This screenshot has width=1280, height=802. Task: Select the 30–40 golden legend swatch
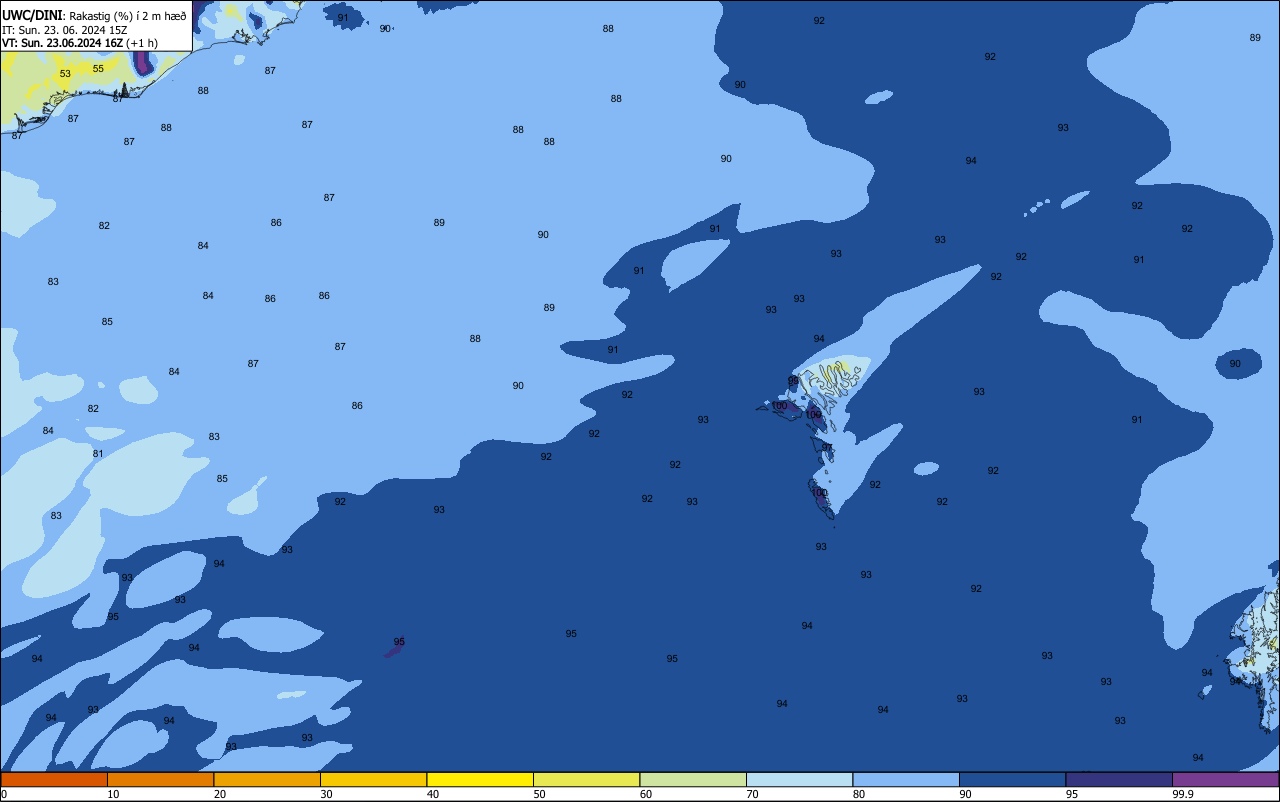pyautogui.click(x=374, y=779)
